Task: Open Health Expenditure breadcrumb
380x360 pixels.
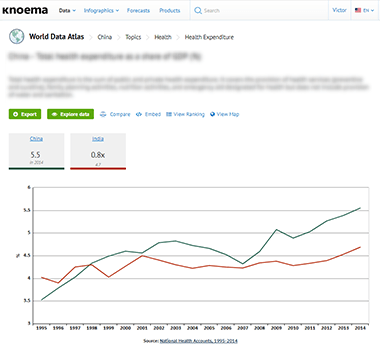Action: [x=209, y=37]
